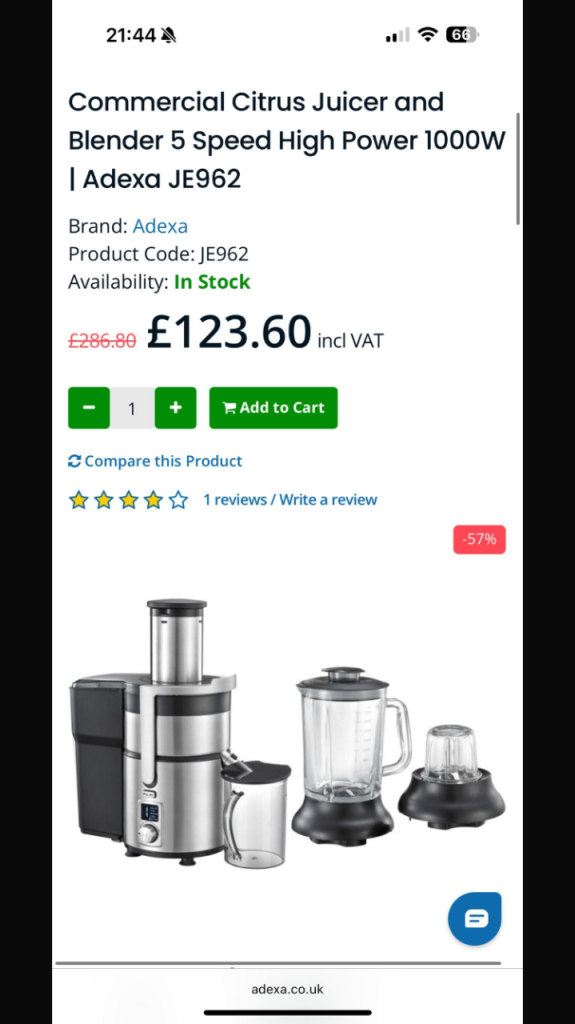Click Write a review link

[328, 500]
